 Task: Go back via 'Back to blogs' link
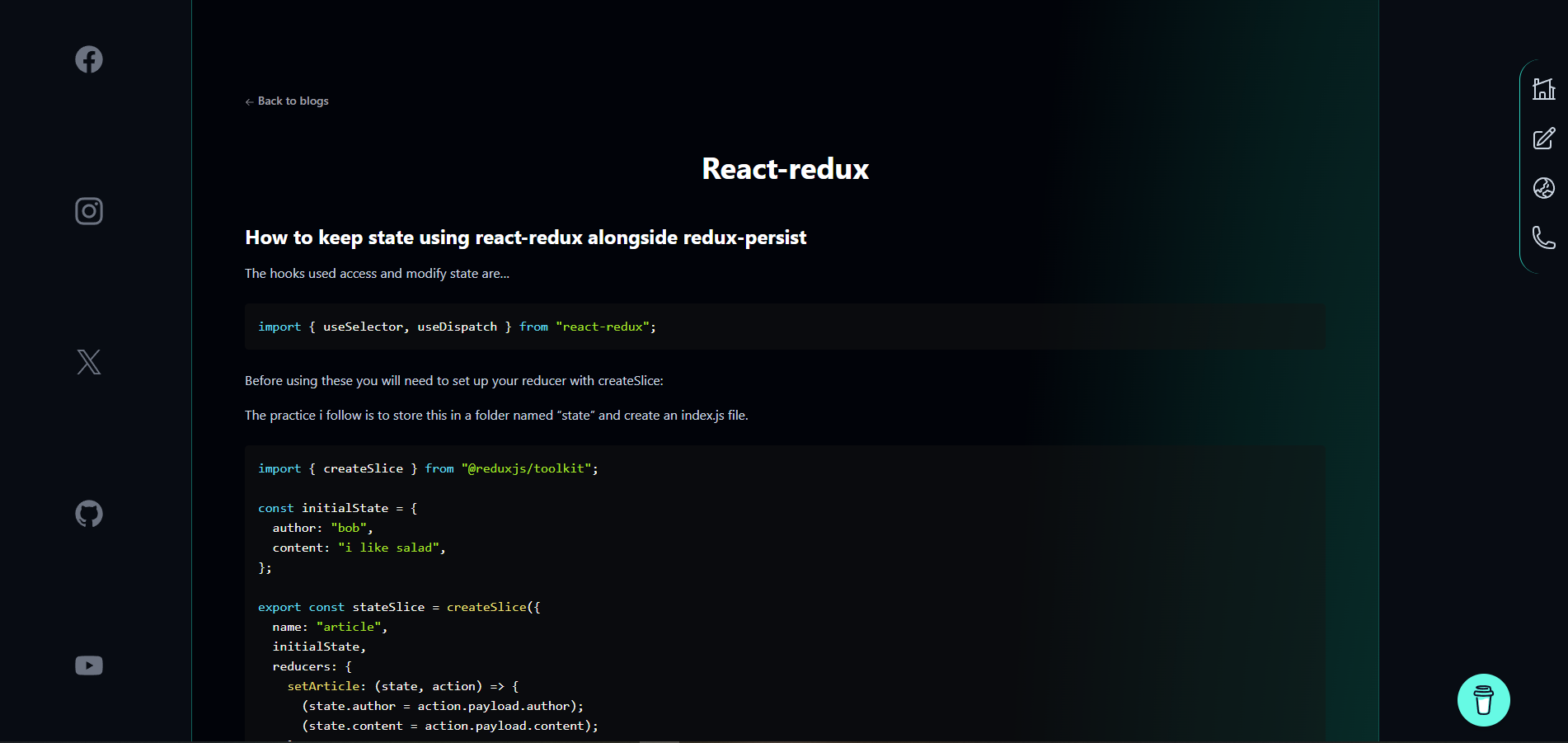tap(287, 101)
